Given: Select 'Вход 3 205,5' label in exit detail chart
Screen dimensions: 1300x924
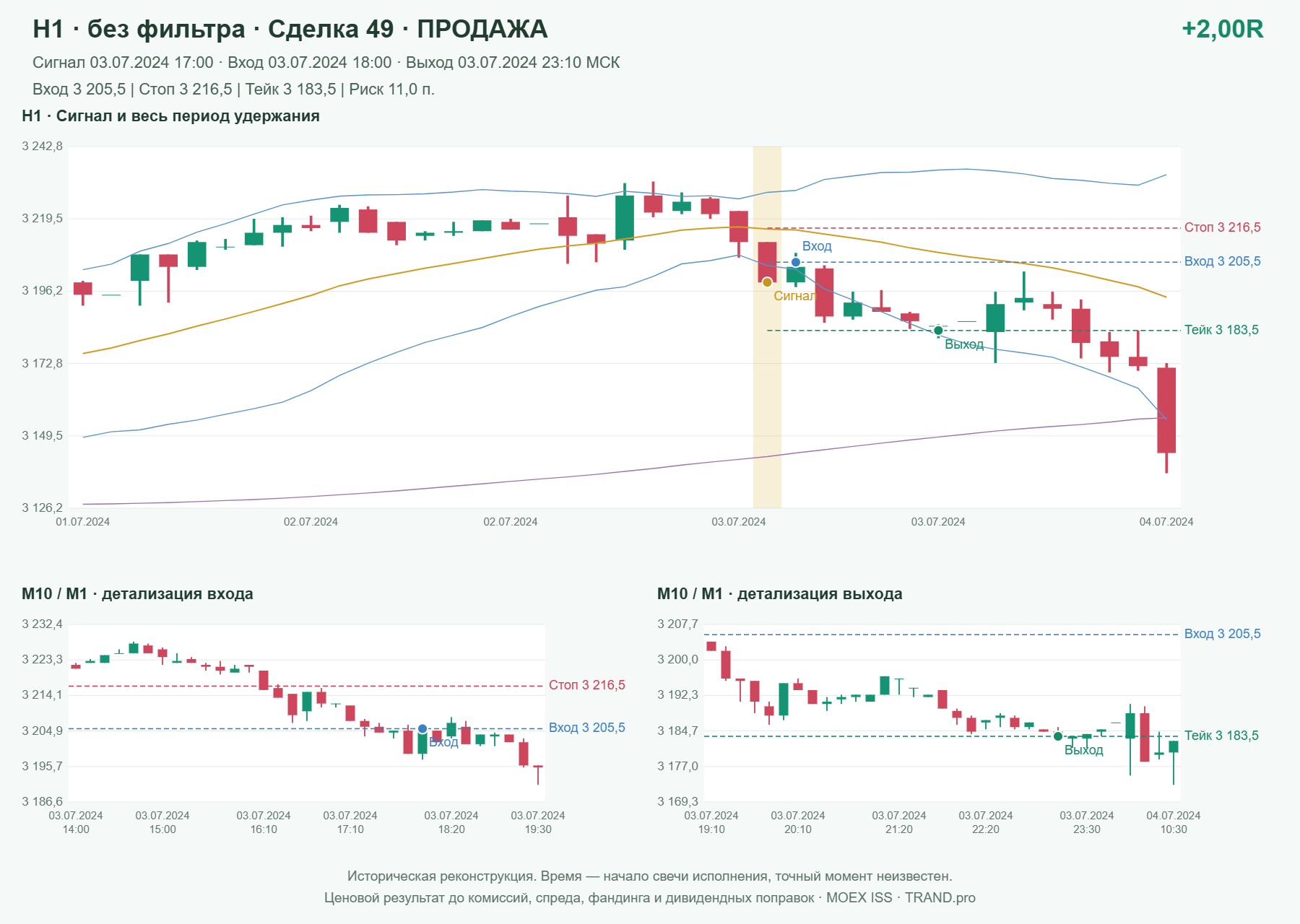Looking at the screenshot, I should click(x=1222, y=634).
